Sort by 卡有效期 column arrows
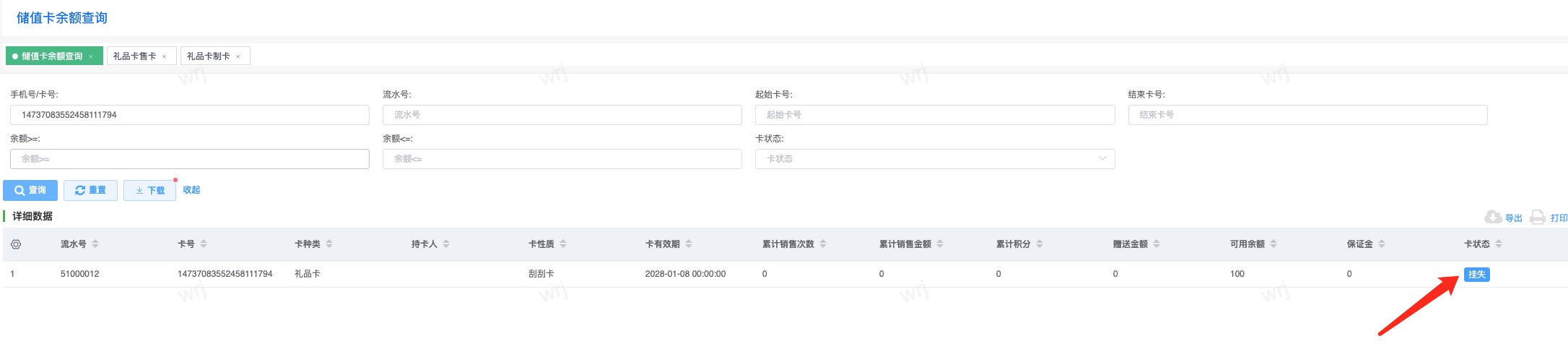Viewport: 1568px width, 344px height. tap(689, 244)
